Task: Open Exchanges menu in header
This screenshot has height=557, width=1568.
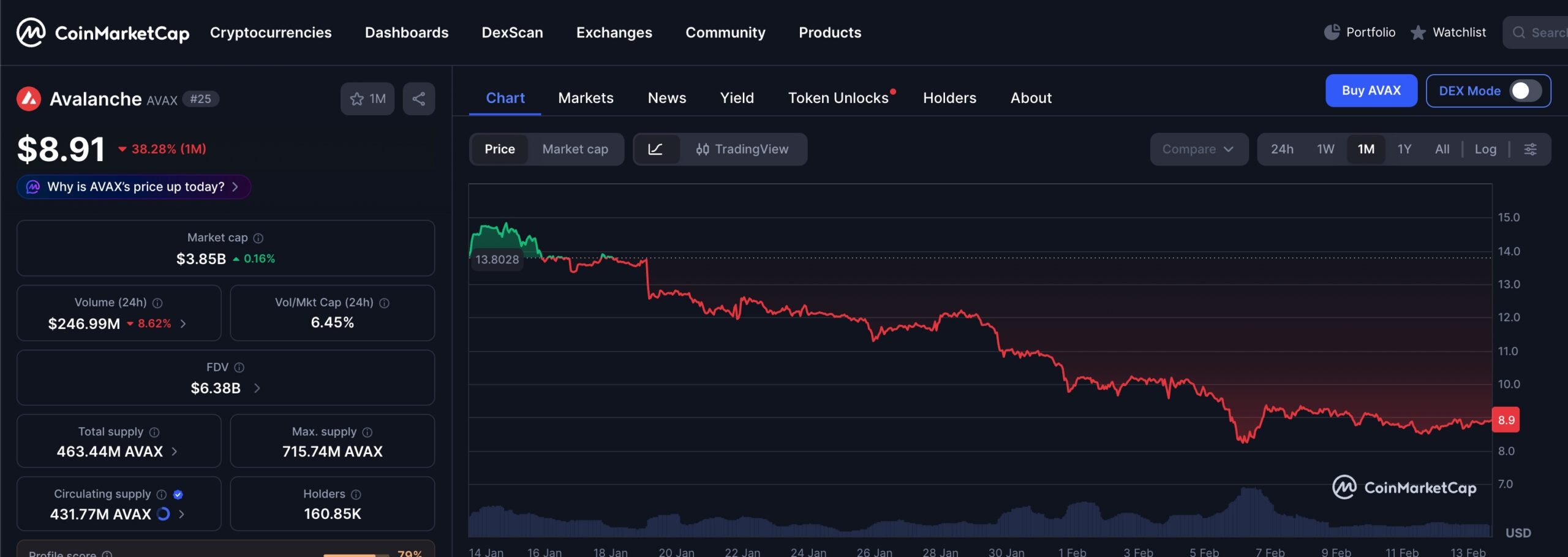Action: coord(614,32)
